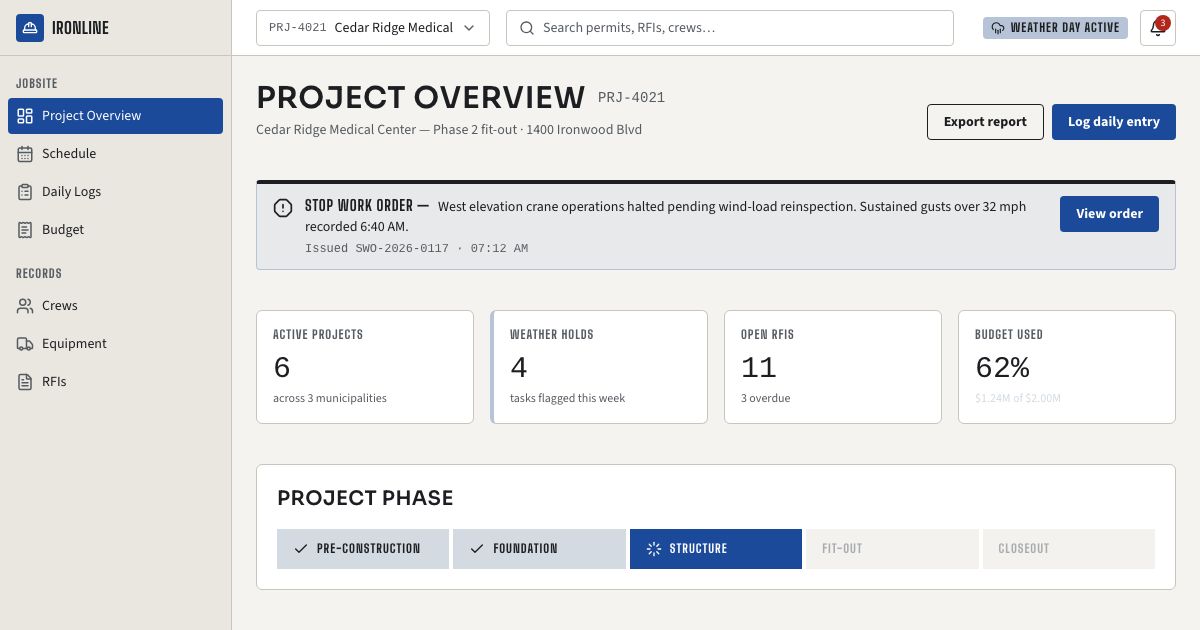Click the PRJ-4021 code beside the title
This screenshot has height=630, width=1200.
click(631, 97)
